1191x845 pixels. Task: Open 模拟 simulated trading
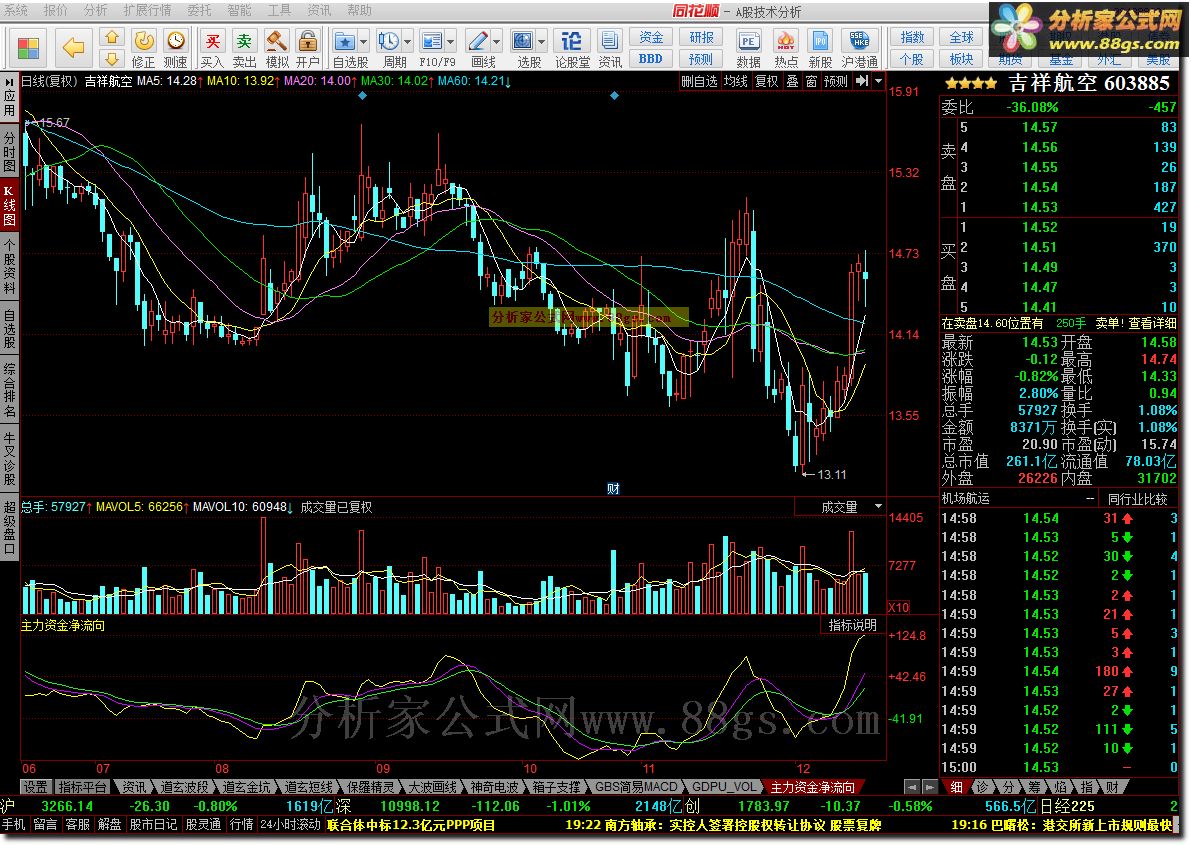pyautogui.click(x=276, y=49)
